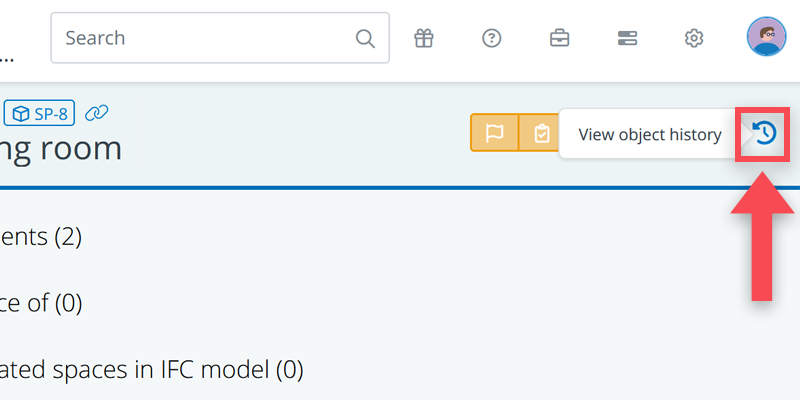Click the briefcase icon in top bar
This screenshot has width=800, height=400.
[559, 38]
